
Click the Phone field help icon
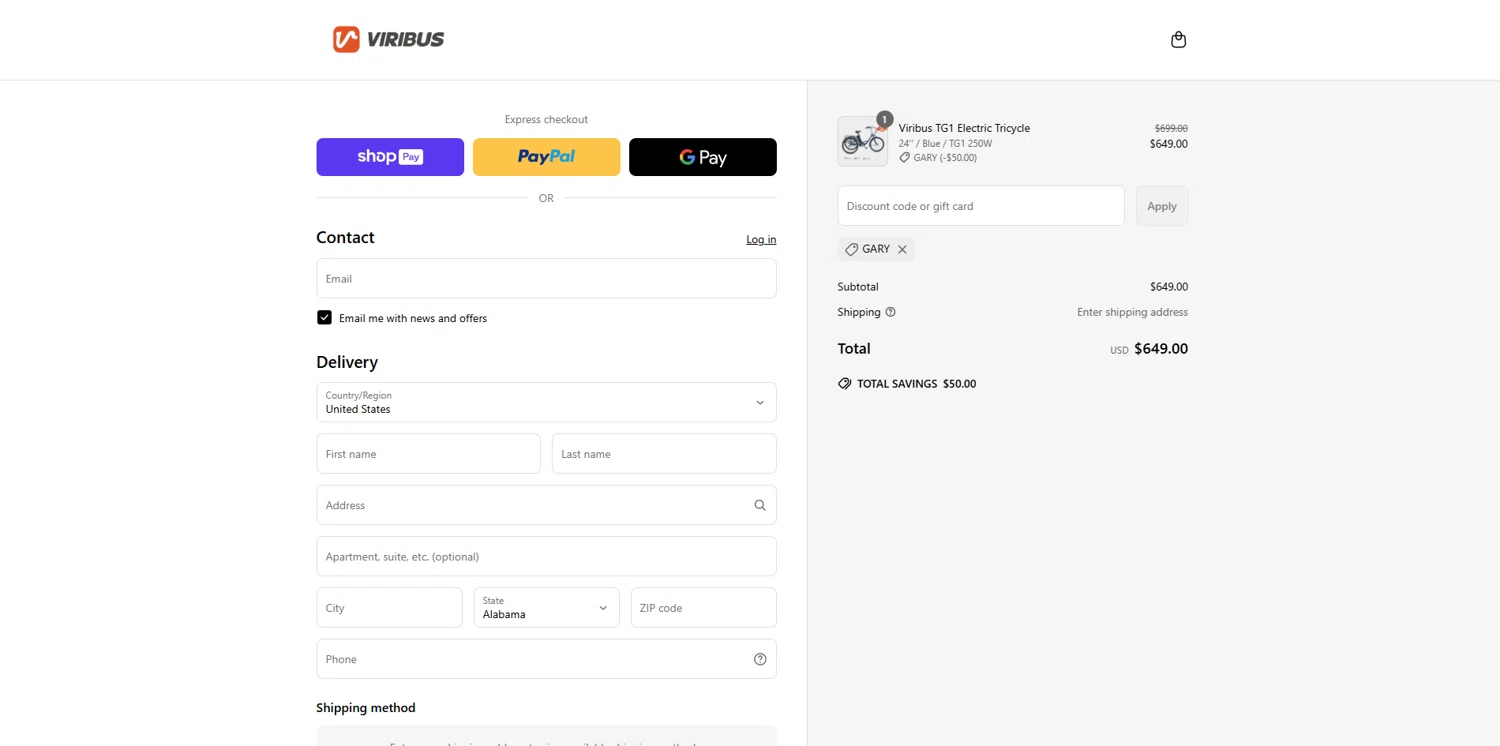point(760,659)
